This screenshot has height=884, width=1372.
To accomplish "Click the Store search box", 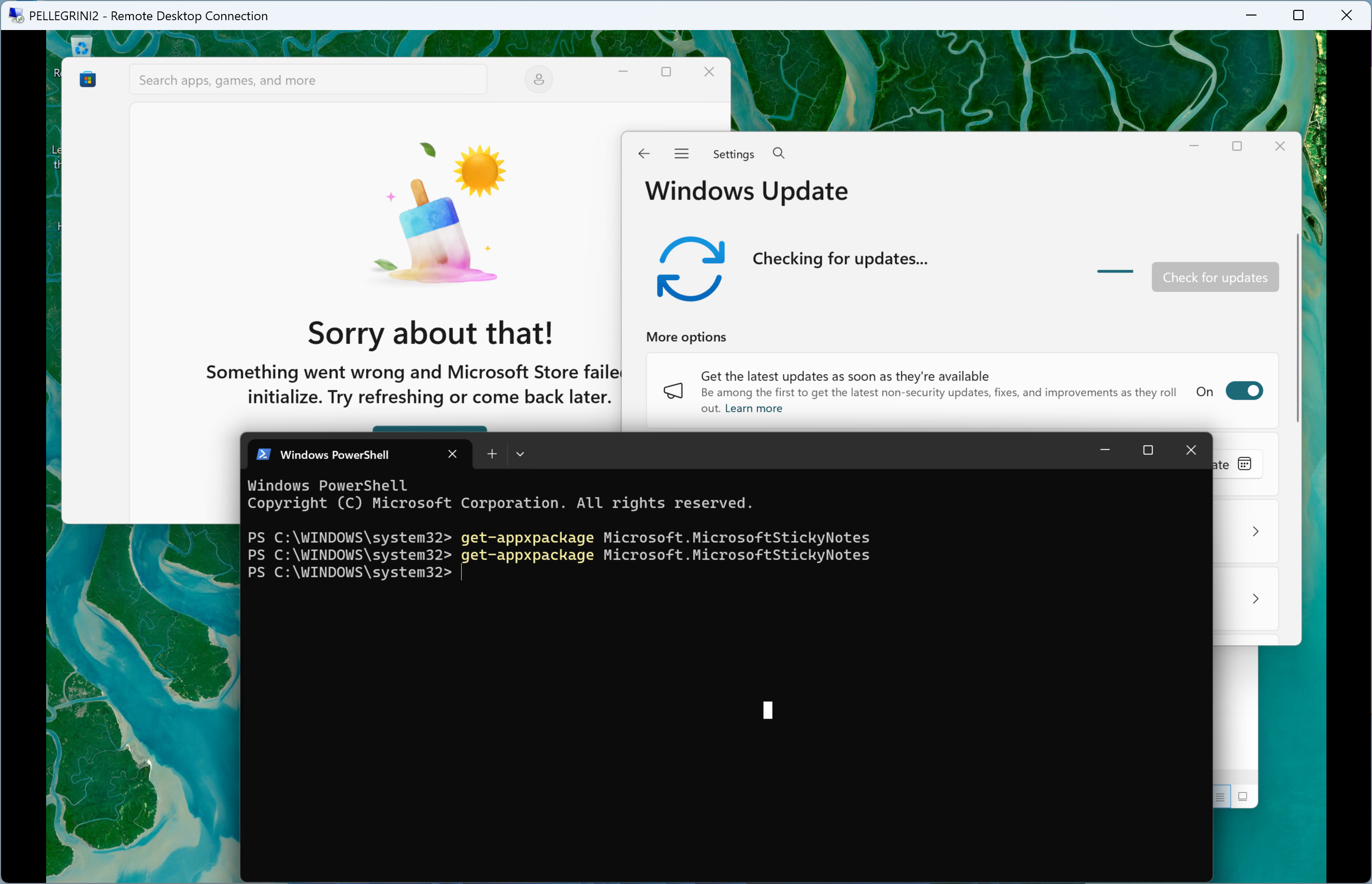I will pos(308,80).
